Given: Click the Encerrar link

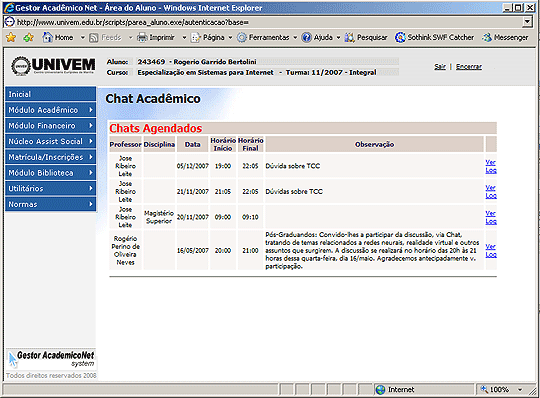Looking at the screenshot, I should tap(469, 66).
